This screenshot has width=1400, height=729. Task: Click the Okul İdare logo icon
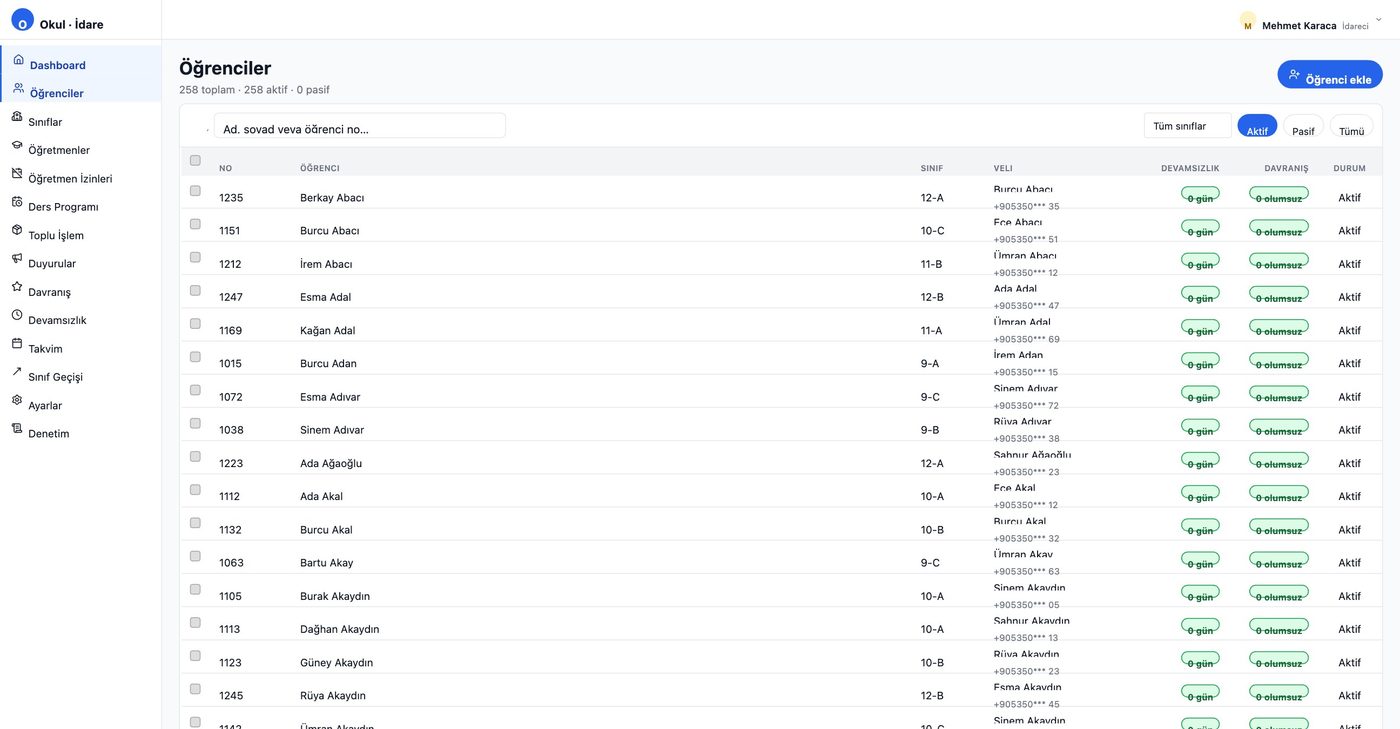click(x=22, y=20)
